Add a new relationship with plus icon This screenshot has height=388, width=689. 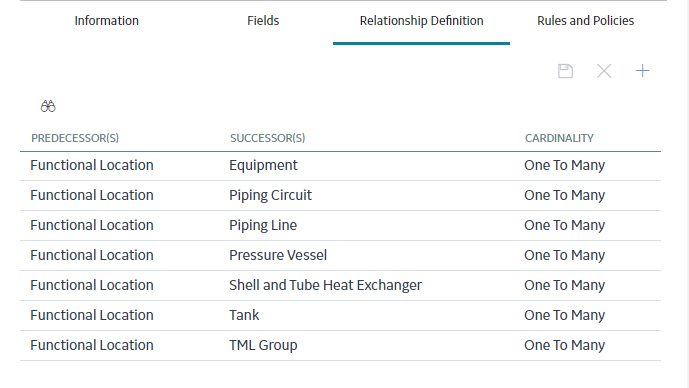642,71
